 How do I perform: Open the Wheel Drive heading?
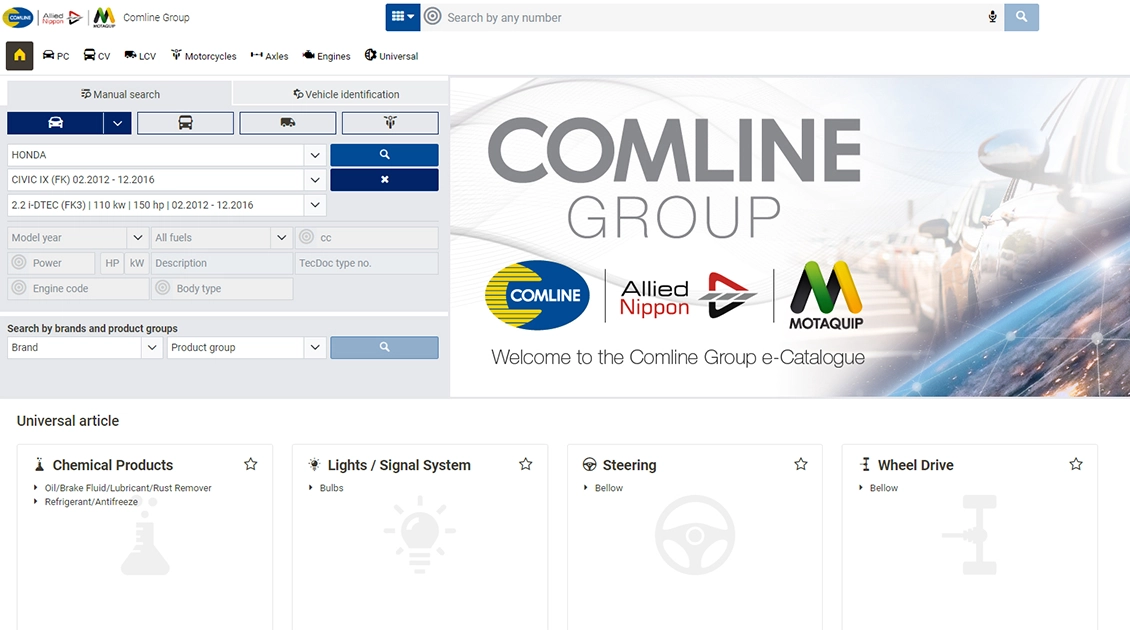coord(915,465)
